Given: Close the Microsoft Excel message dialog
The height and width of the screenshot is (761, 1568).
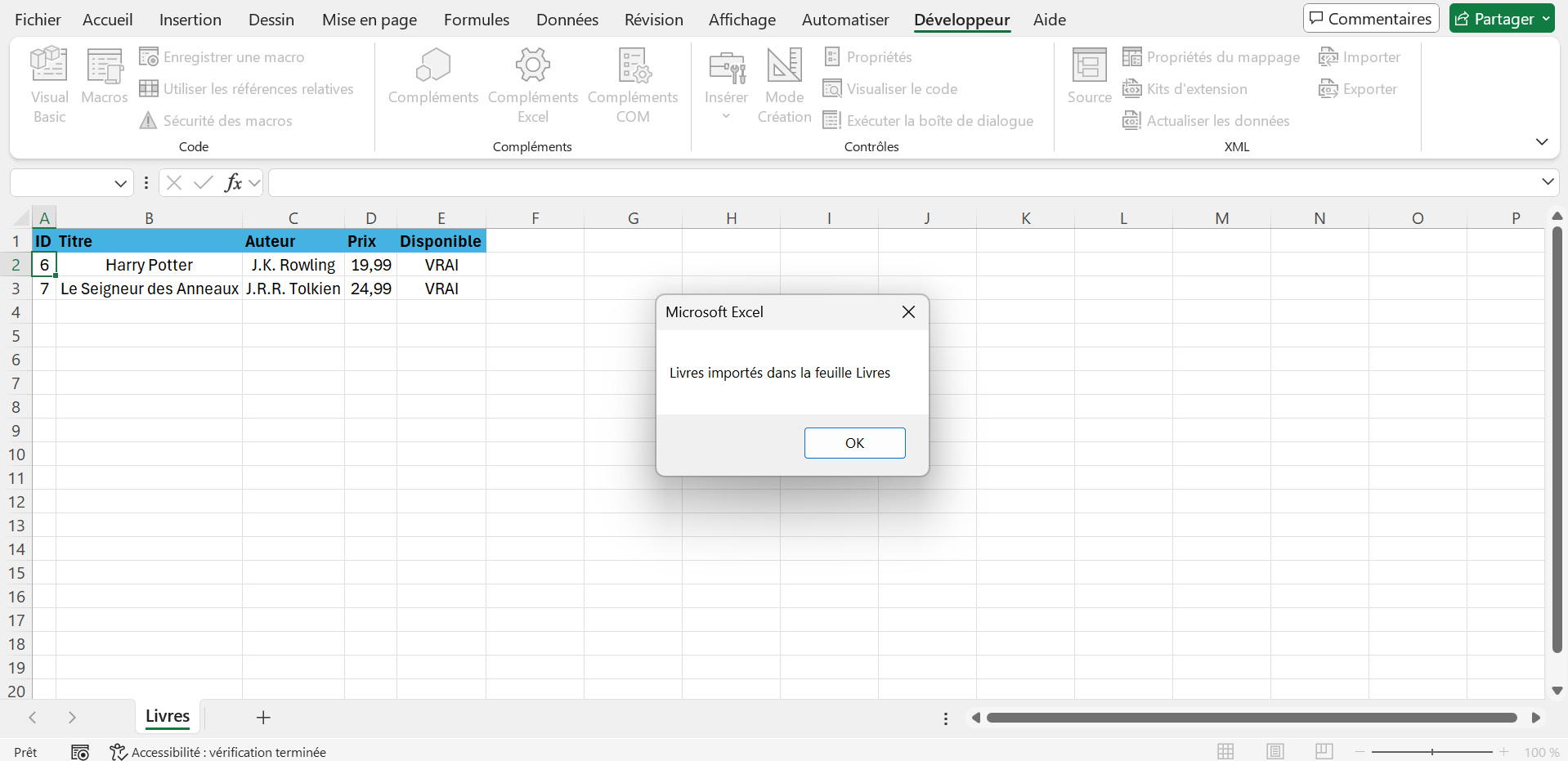Looking at the screenshot, I should coord(908,312).
